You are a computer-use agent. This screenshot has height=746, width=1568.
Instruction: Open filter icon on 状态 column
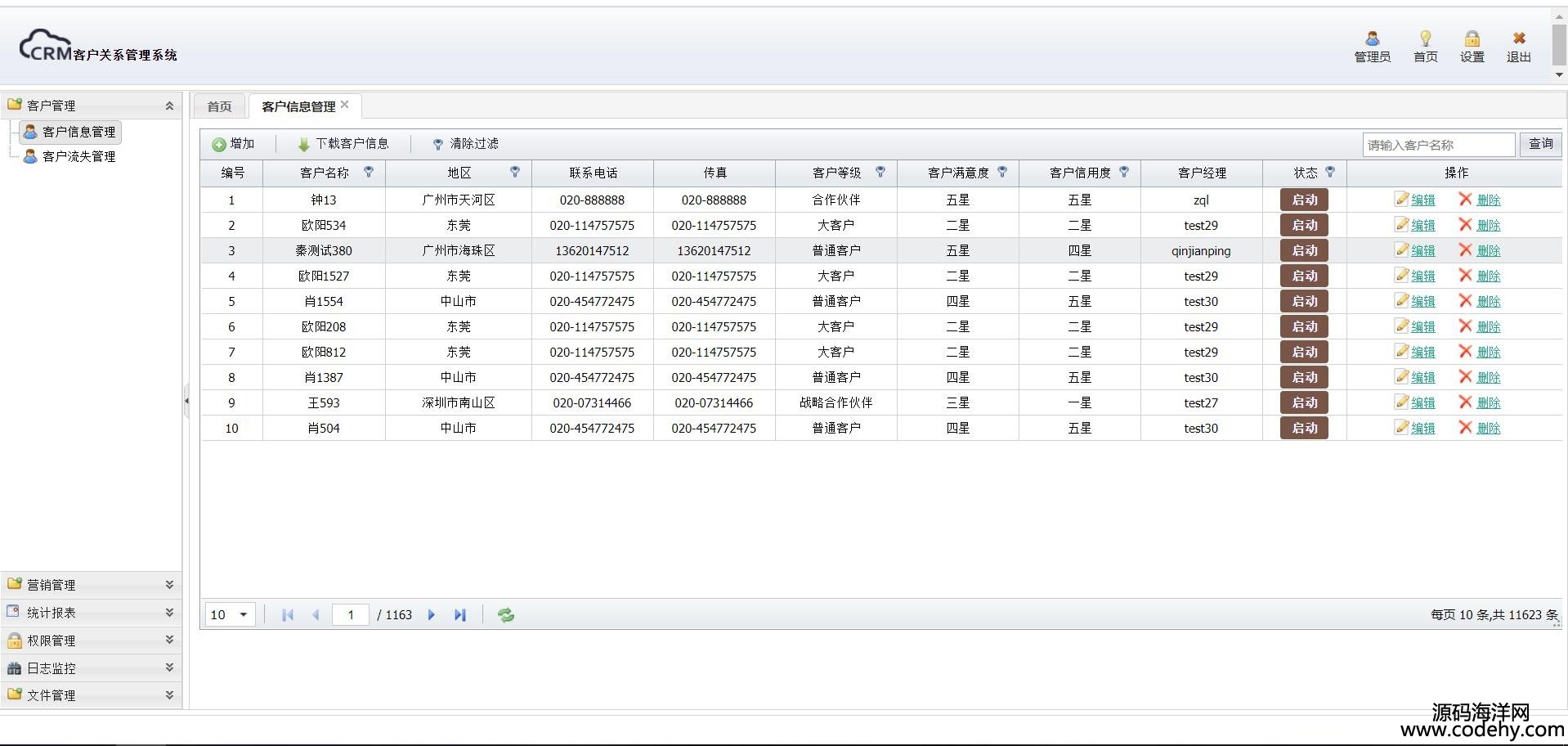tap(1330, 172)
